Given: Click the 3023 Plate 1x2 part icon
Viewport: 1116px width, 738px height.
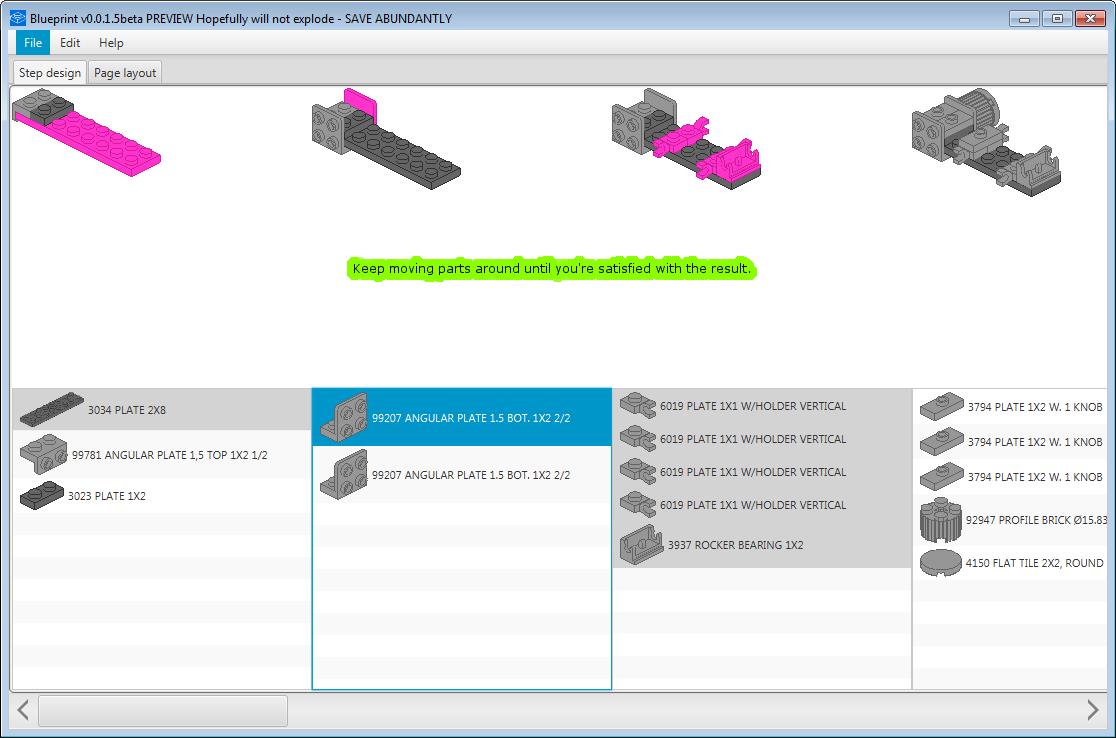Looking at the screenshot, I should (42, 495).
